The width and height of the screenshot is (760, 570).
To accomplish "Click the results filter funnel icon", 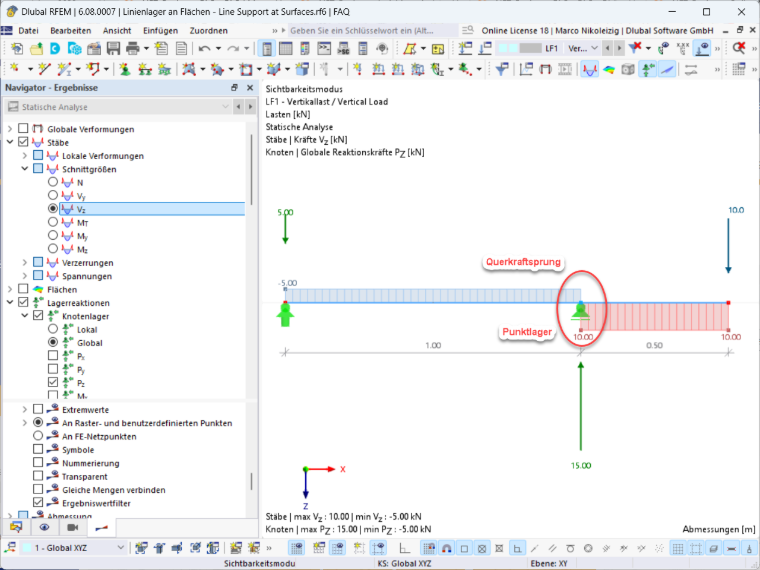I will tap(502, 70).
